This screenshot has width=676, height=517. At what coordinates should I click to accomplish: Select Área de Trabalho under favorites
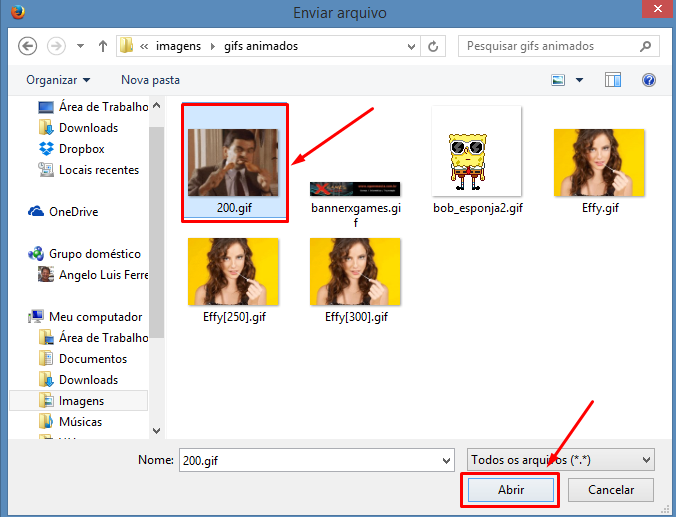click(93, 107)
